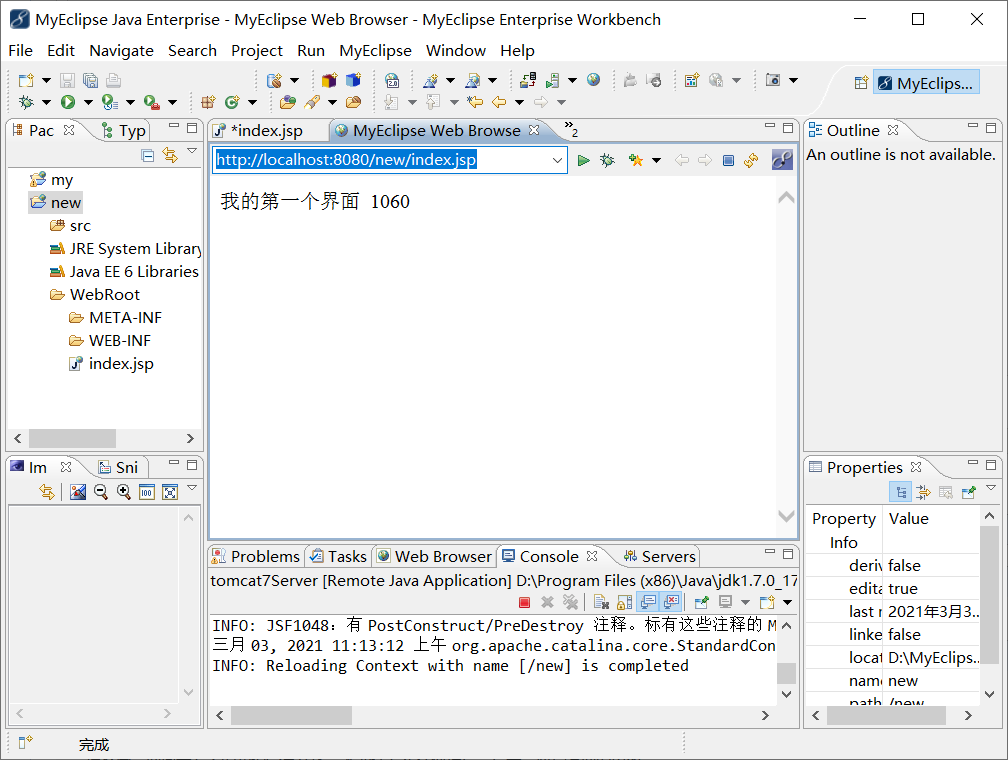Show hidden editor tabs chevron list
Image resolution: width=1008 pixels, height=760 pixels.
click(571, 129)
